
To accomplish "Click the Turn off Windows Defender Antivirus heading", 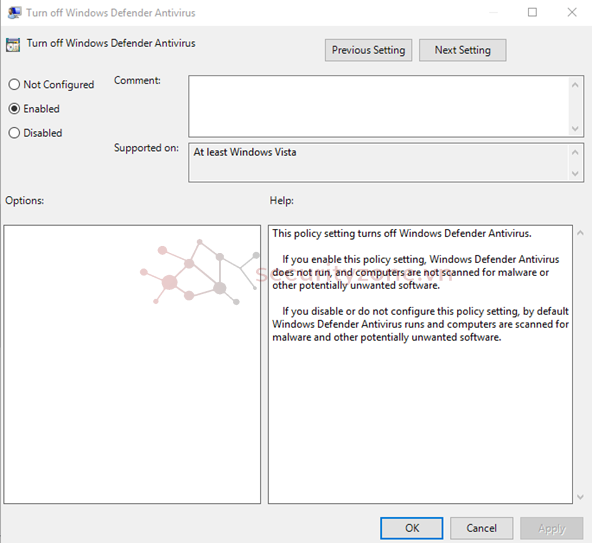I will coord(111,43).
